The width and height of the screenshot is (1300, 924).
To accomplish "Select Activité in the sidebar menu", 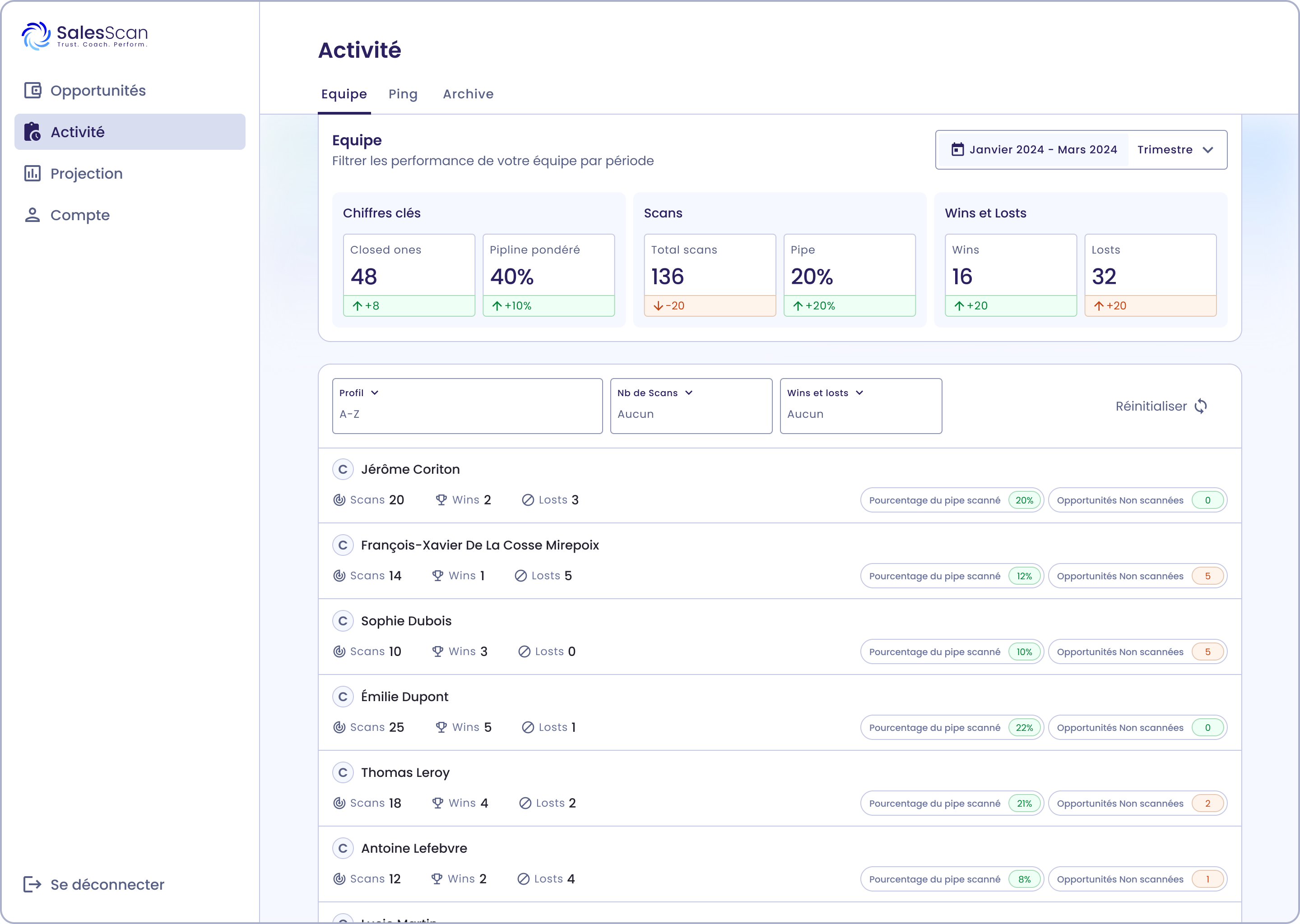I will [130, 132].
